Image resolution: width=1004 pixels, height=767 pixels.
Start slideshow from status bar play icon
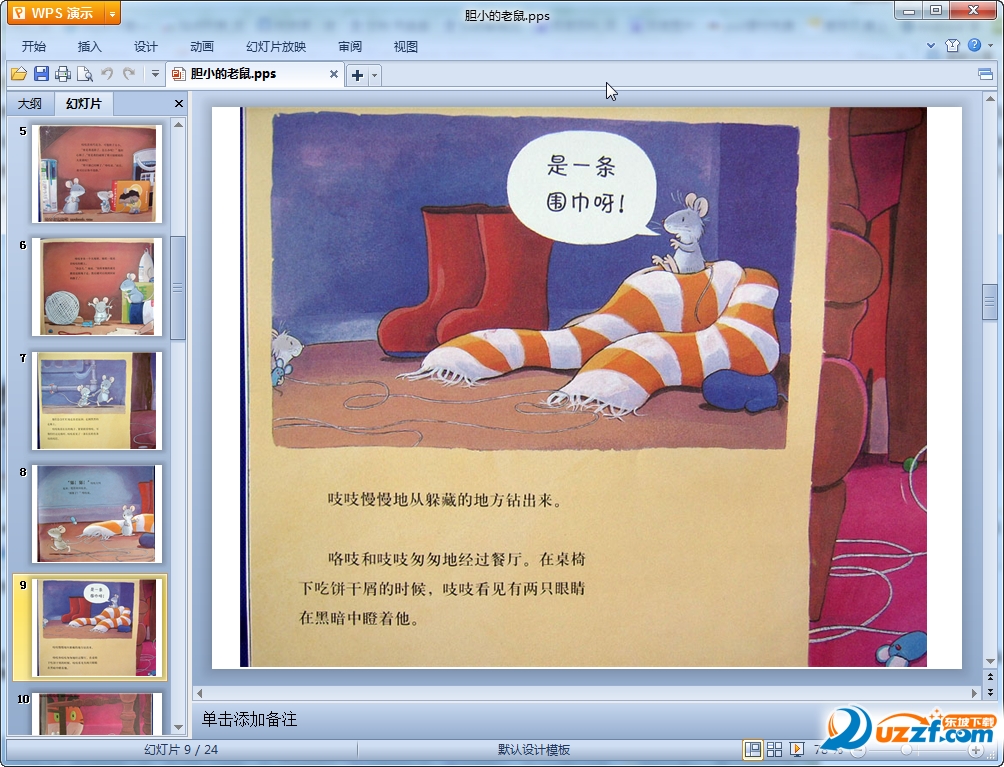pos(797,750)
